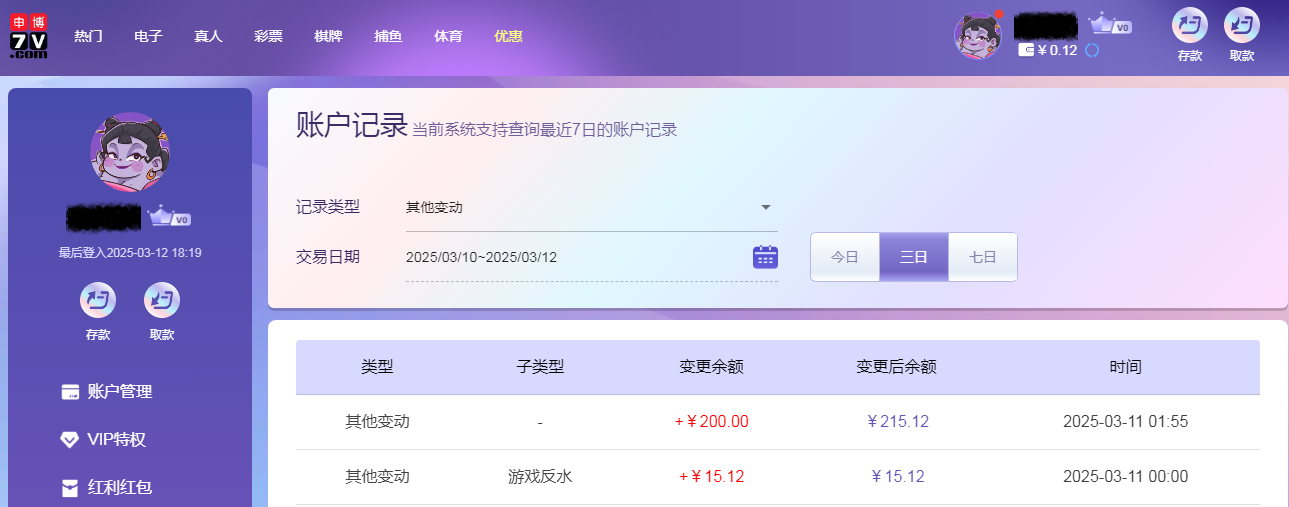Open the 电子 games menu
Viewport: 1289px width, 507px height.
click(x=148, y=36)
